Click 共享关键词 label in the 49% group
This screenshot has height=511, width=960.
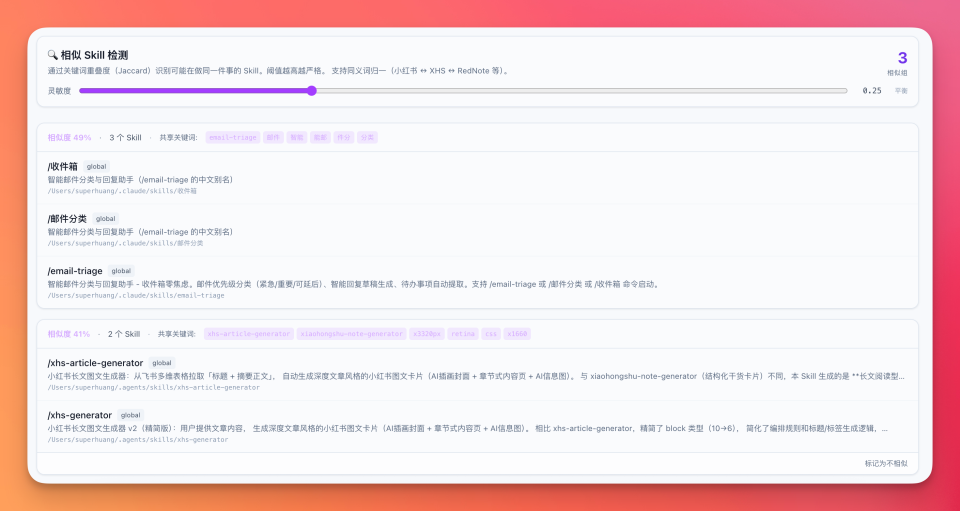coord(178,138)
